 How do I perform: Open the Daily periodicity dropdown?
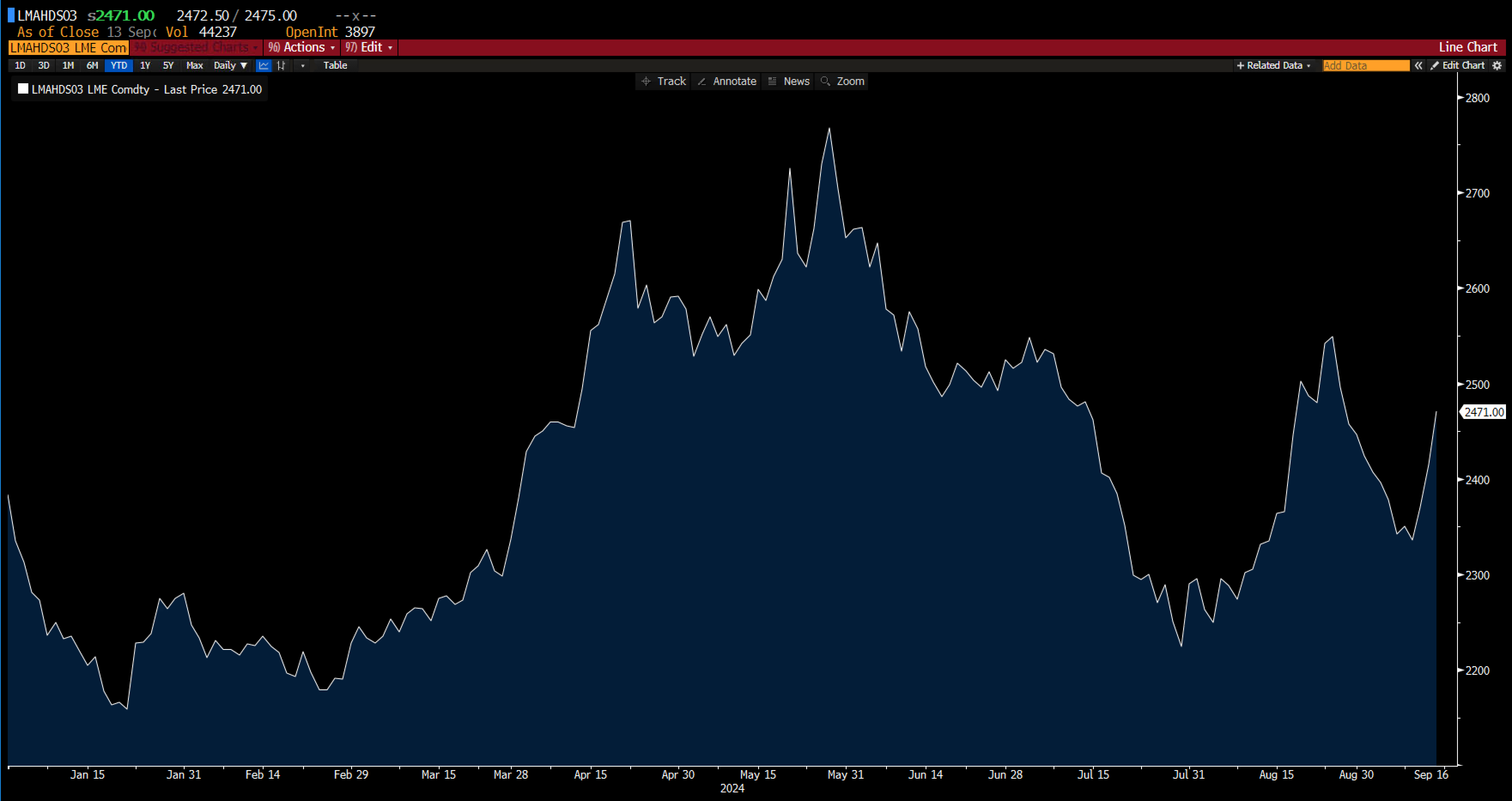tap(230, 66)
